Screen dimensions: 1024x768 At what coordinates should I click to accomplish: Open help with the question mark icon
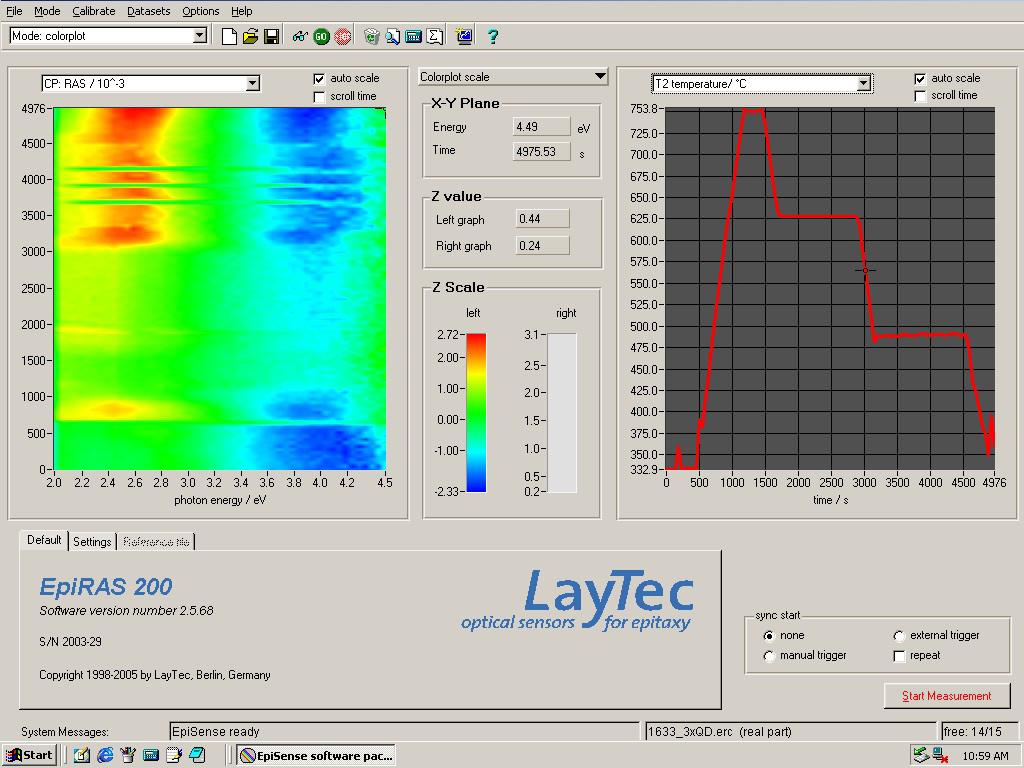[x=493, y=37]
